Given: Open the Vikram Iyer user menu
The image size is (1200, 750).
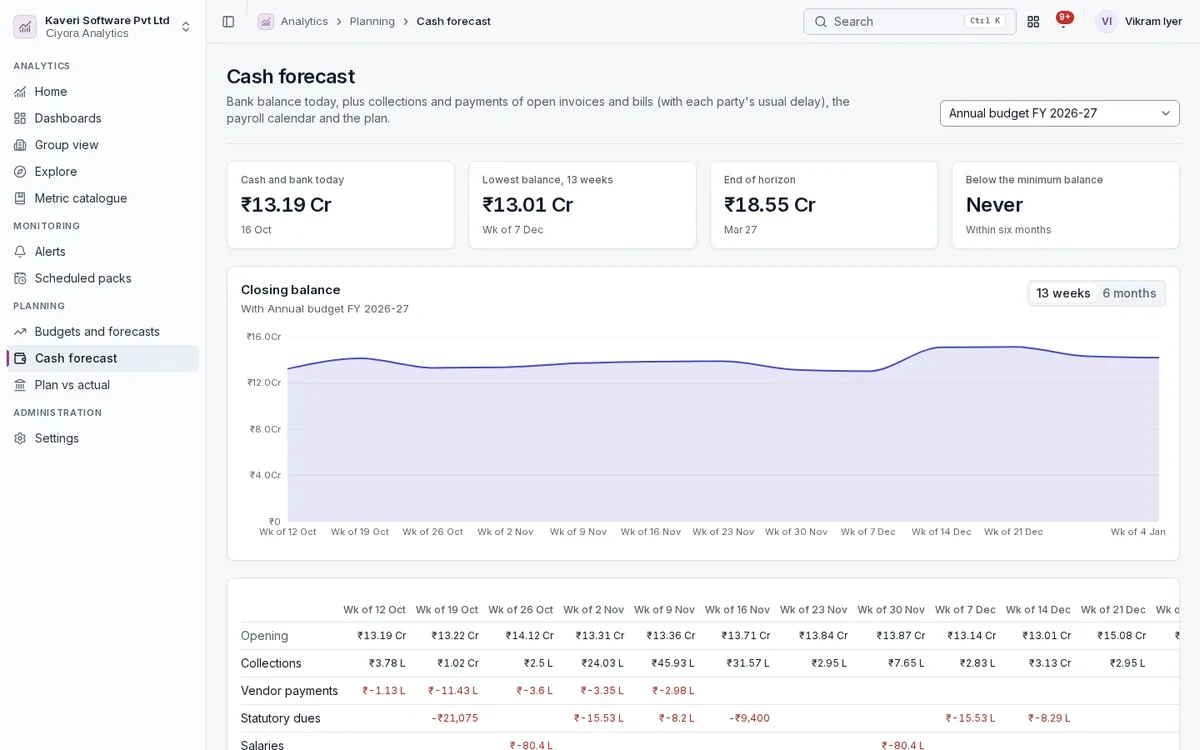Looking at the screenshot, I should (x=1139, y=21).
